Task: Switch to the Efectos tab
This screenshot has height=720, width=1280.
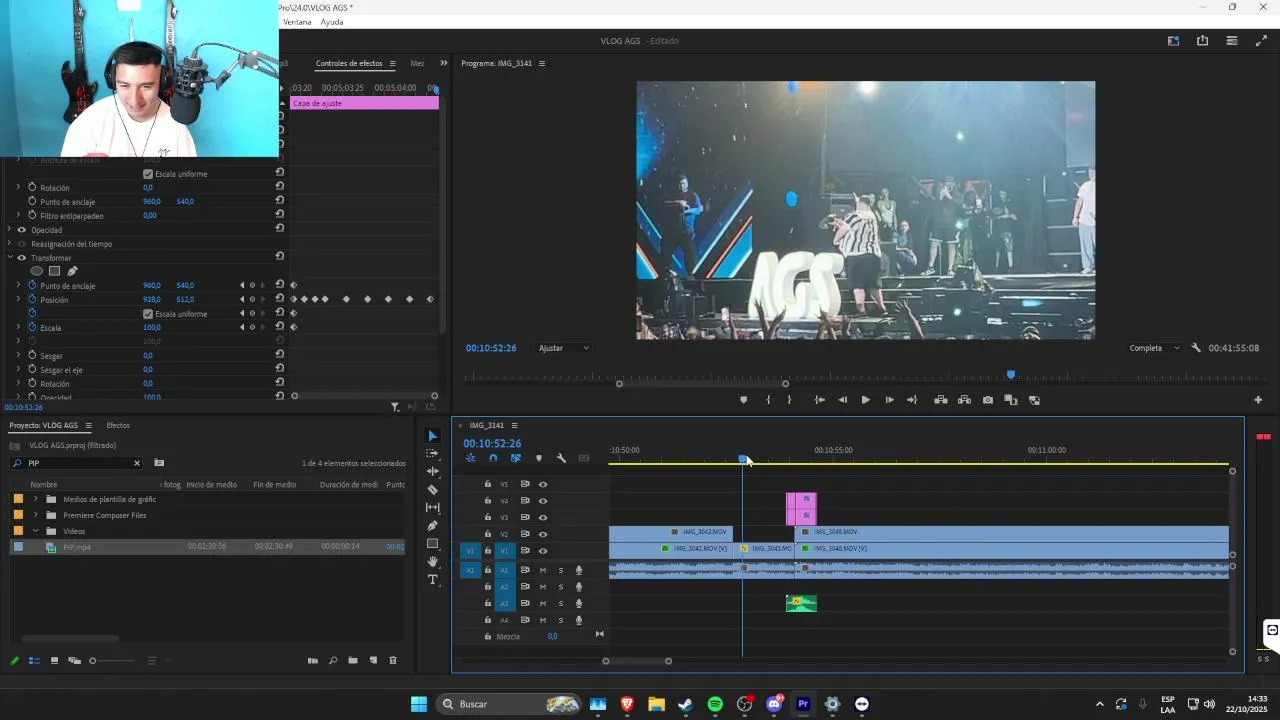Action: [x=118, y=425]
